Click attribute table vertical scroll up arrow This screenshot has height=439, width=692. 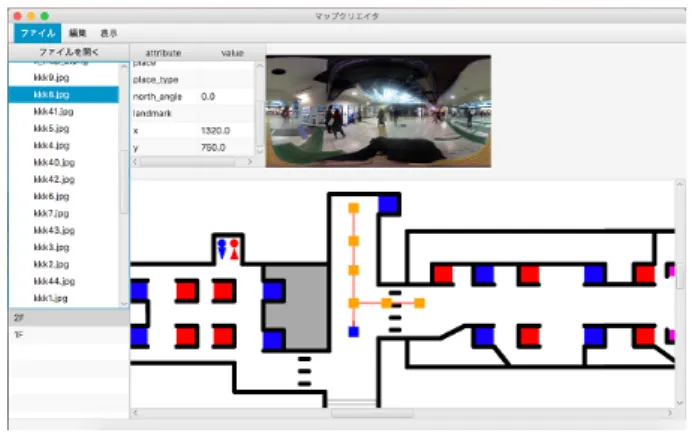(x=260, y=66)
